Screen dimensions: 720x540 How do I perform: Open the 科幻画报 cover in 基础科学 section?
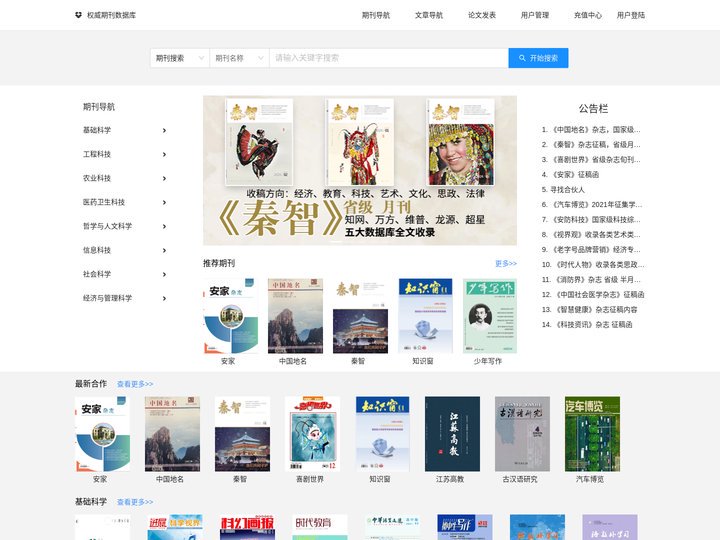coord(248,527)
